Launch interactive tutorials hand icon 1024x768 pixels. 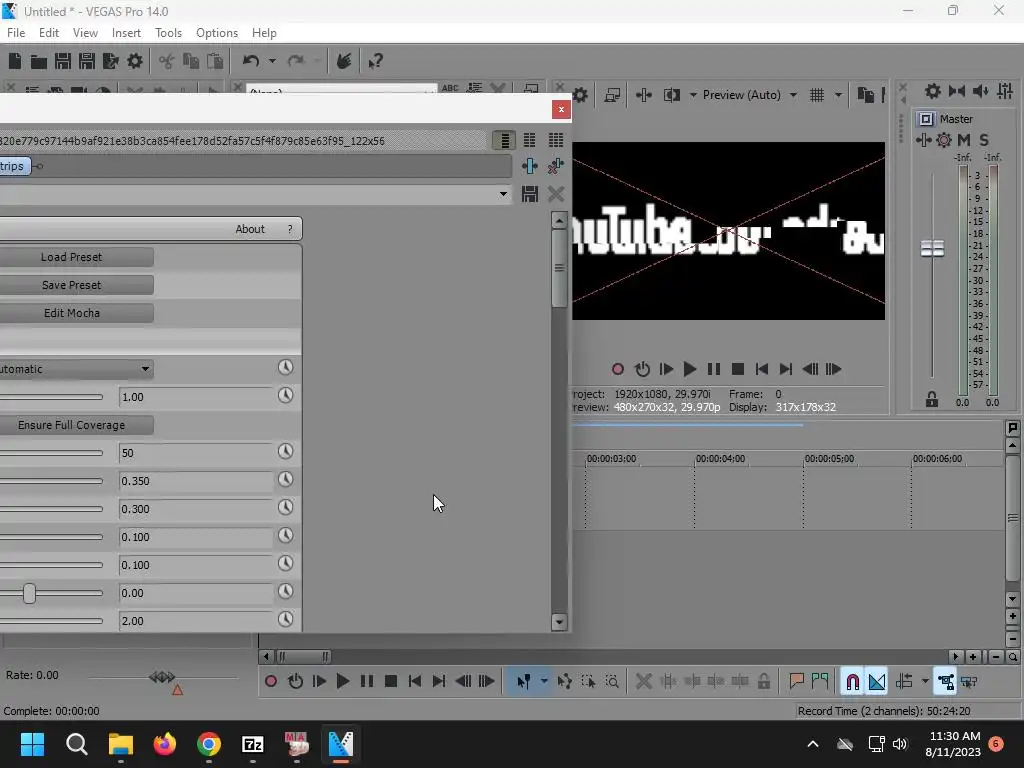click(x=344, y=61)
